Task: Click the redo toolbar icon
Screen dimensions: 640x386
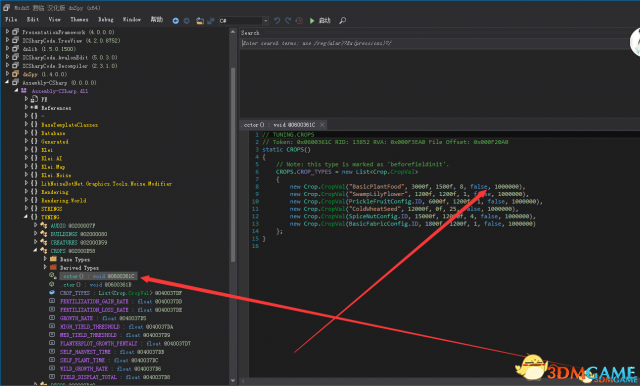Action: [288, 20]
